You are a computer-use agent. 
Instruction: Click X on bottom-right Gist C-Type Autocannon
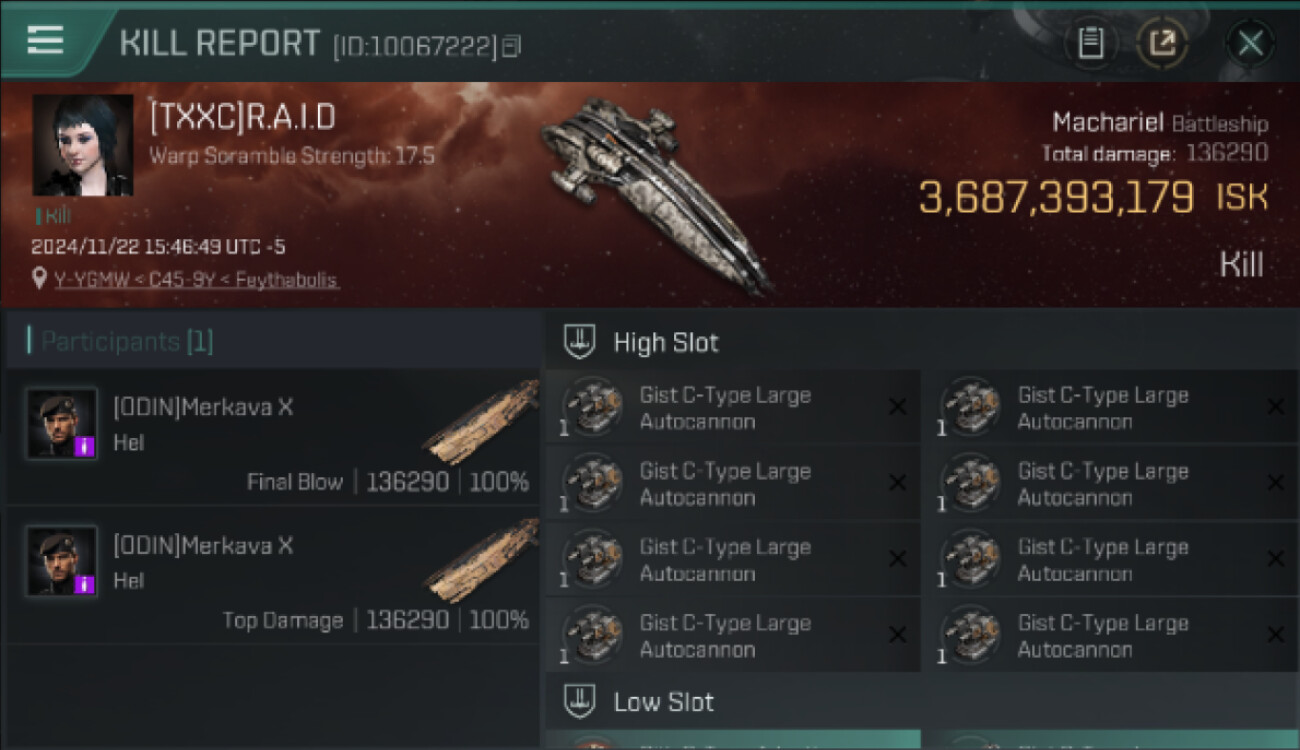(x=1275, y=635)
